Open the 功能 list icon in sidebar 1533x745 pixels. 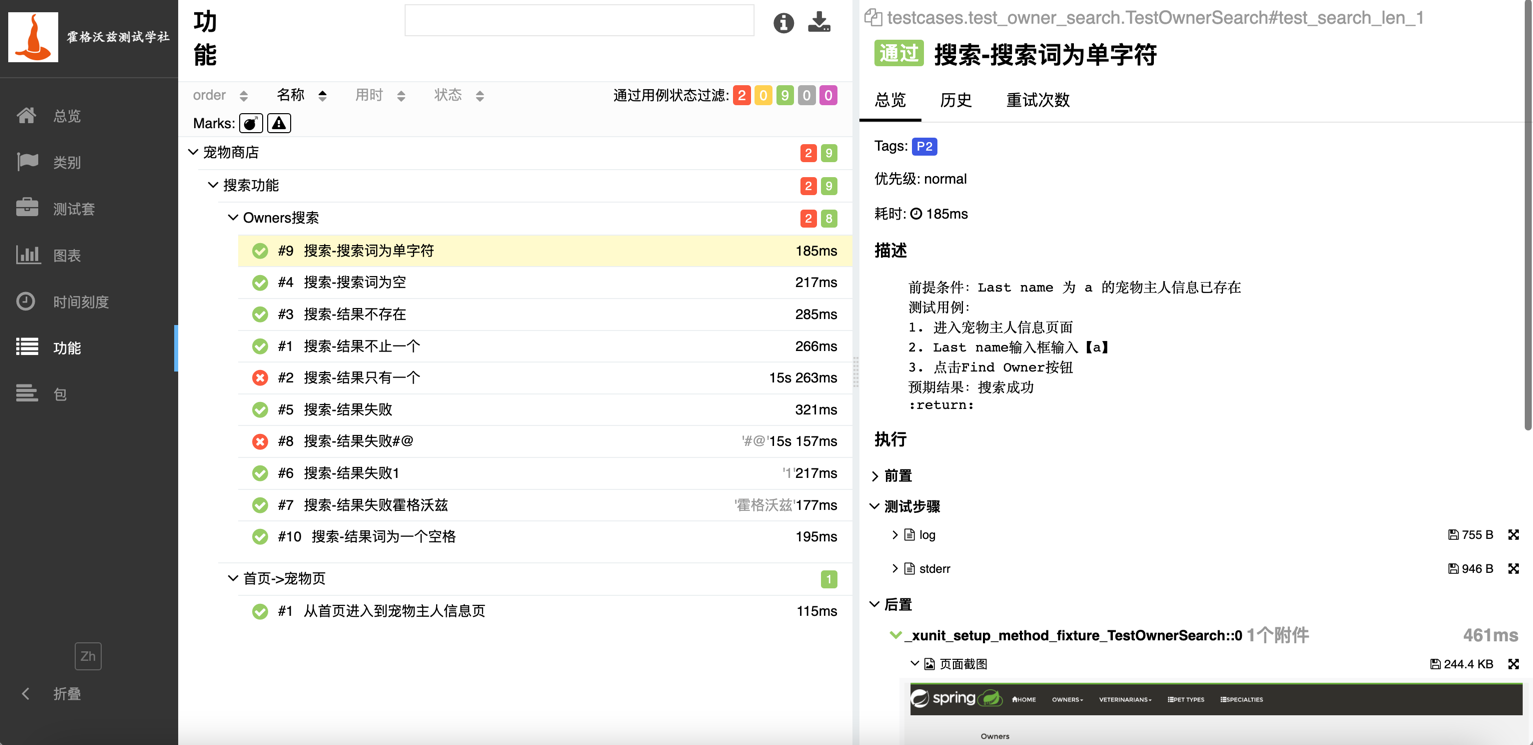27,347
